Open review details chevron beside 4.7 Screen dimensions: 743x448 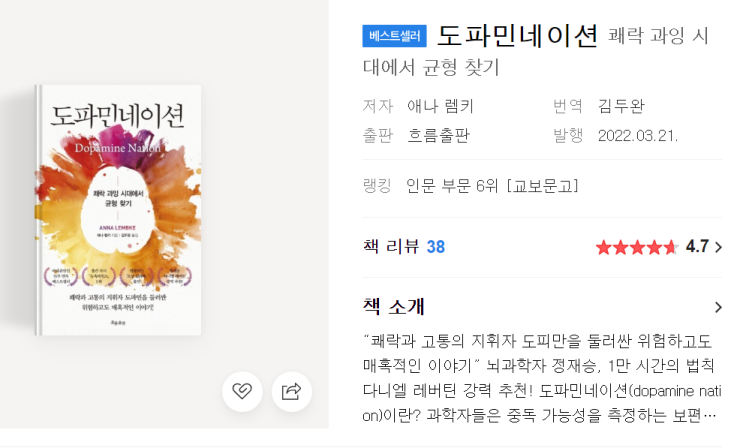[x=718, y=247]
